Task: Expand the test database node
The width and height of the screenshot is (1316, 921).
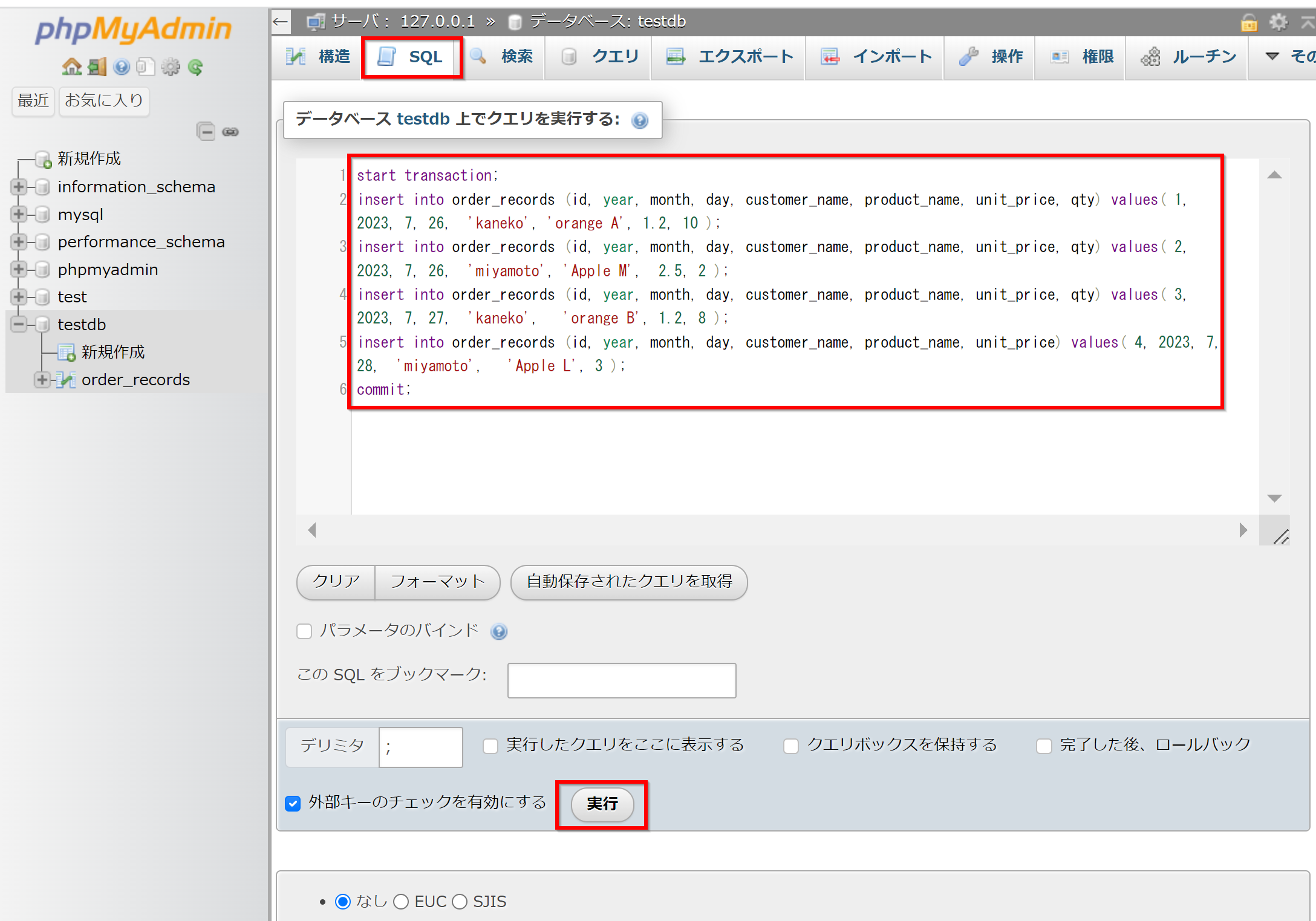Action: coord(19,297)
